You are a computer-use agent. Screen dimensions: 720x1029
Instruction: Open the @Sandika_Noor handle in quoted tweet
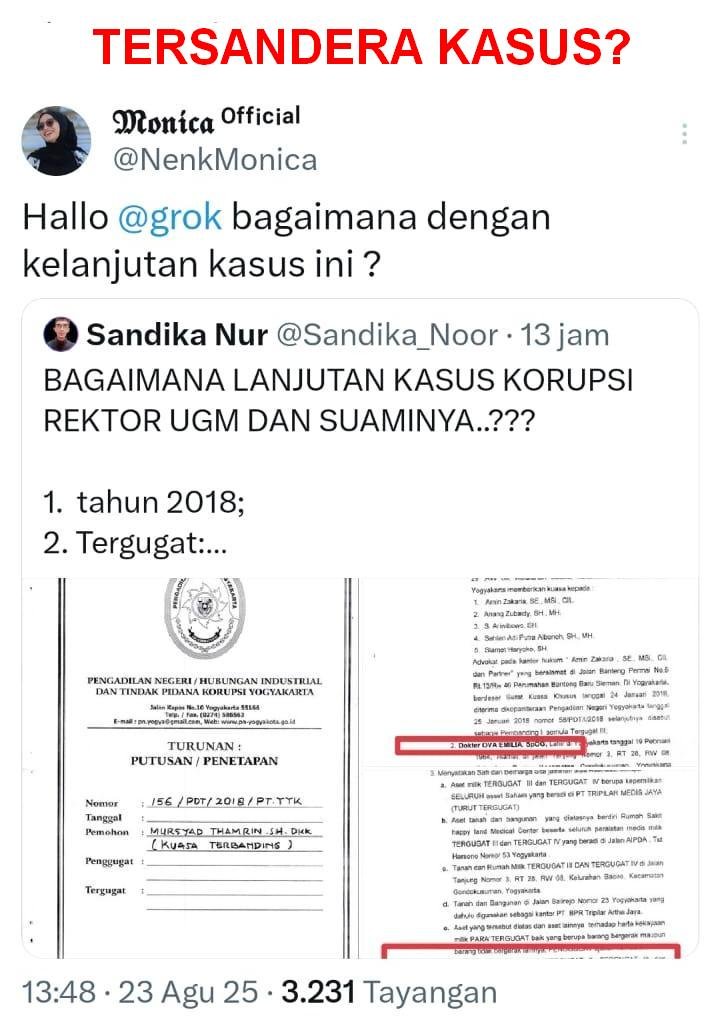click(388, 335)
